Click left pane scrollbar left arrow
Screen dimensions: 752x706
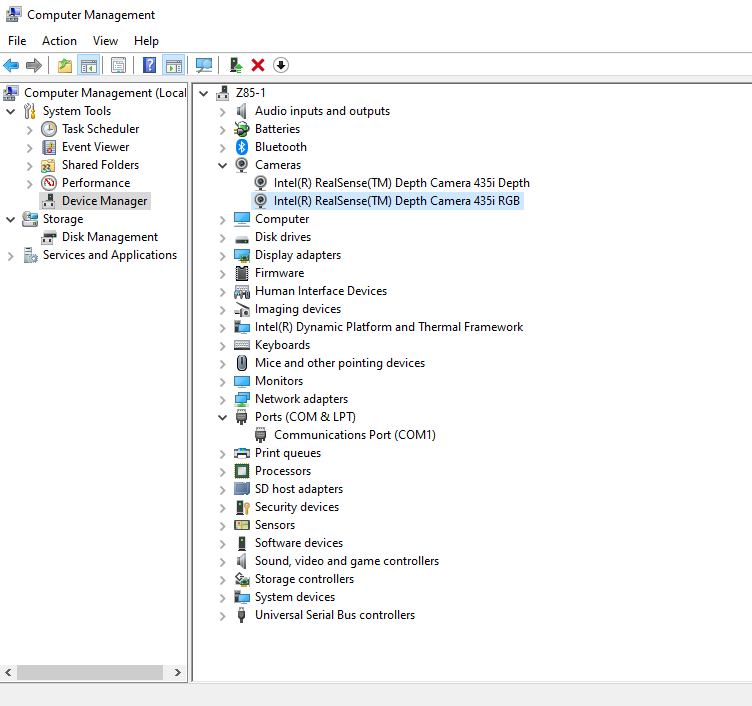click(x=8, y=672)
